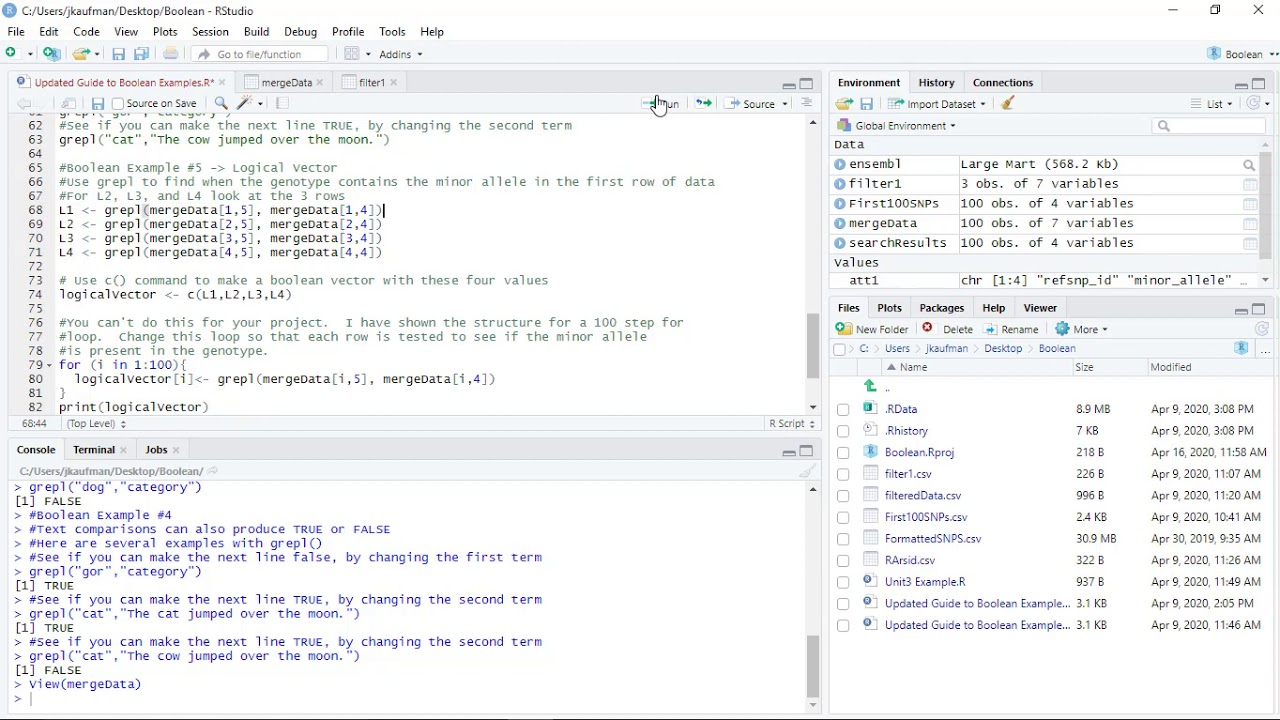Click the Save all documents icon

pos(141,54)
